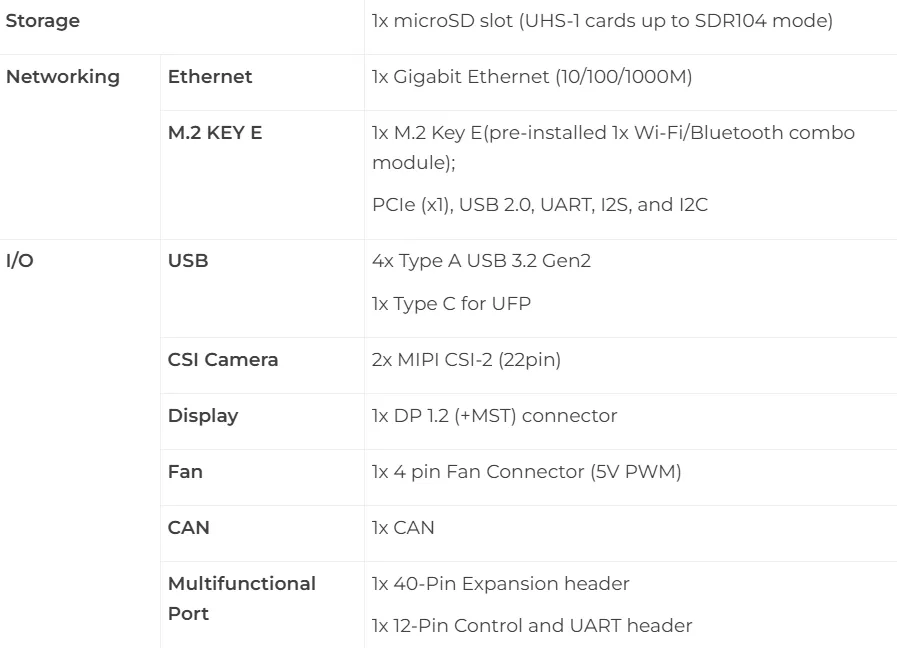Select the 40-Pin Expansion header text
The height and width of the screenshot is (648, 897).
pos(501,584)
